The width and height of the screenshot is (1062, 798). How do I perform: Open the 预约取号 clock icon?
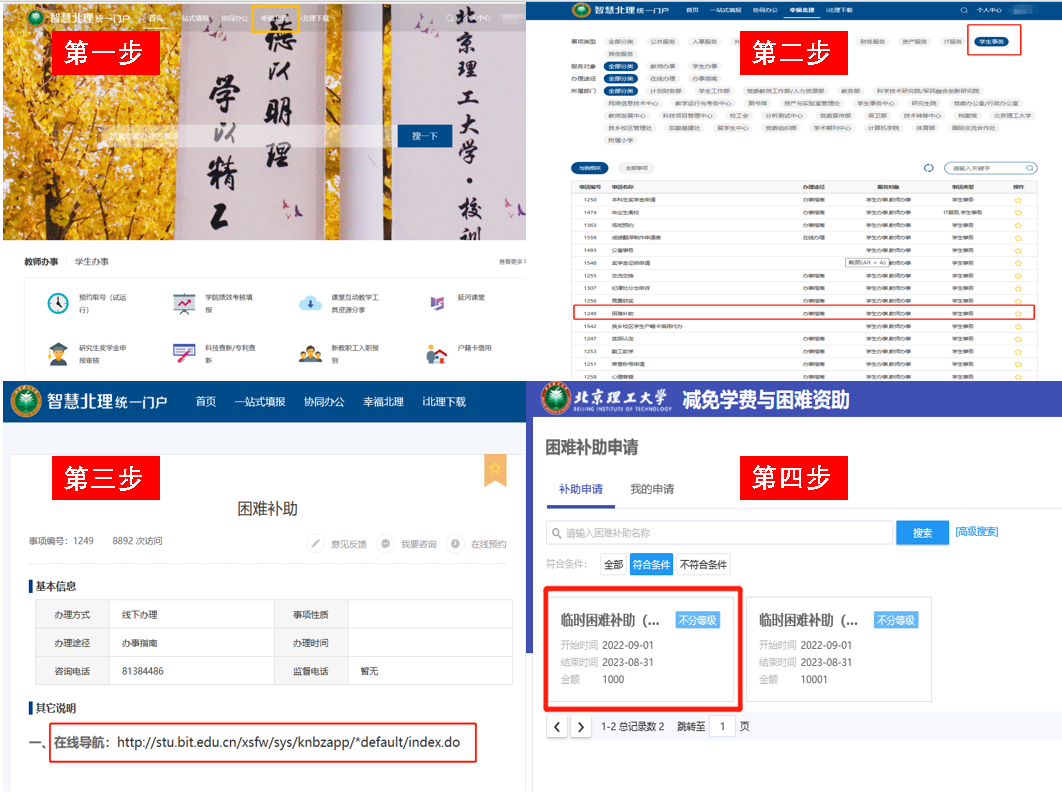58,303
